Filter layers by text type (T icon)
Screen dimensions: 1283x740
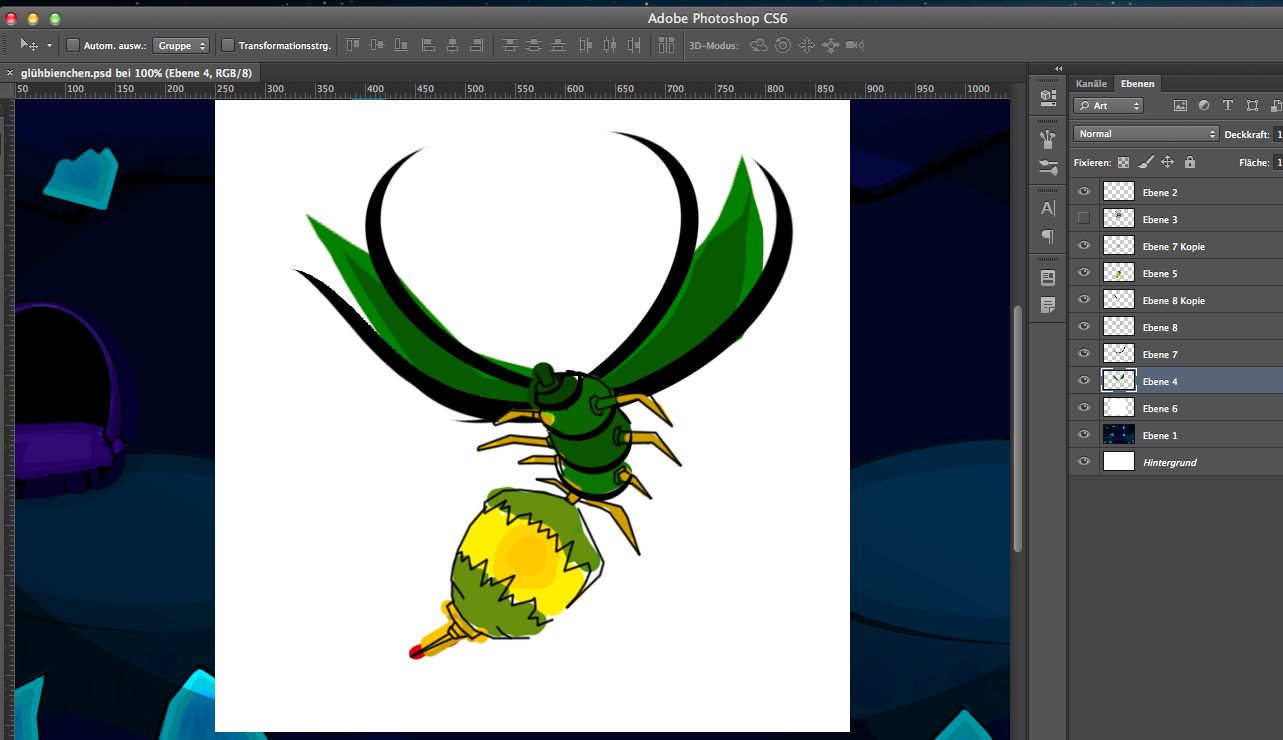[1227, 106]
